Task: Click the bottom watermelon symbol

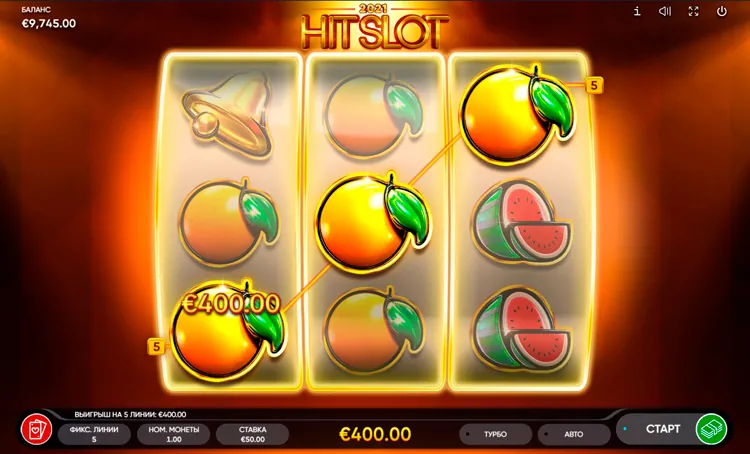Action: click(521, 329)
